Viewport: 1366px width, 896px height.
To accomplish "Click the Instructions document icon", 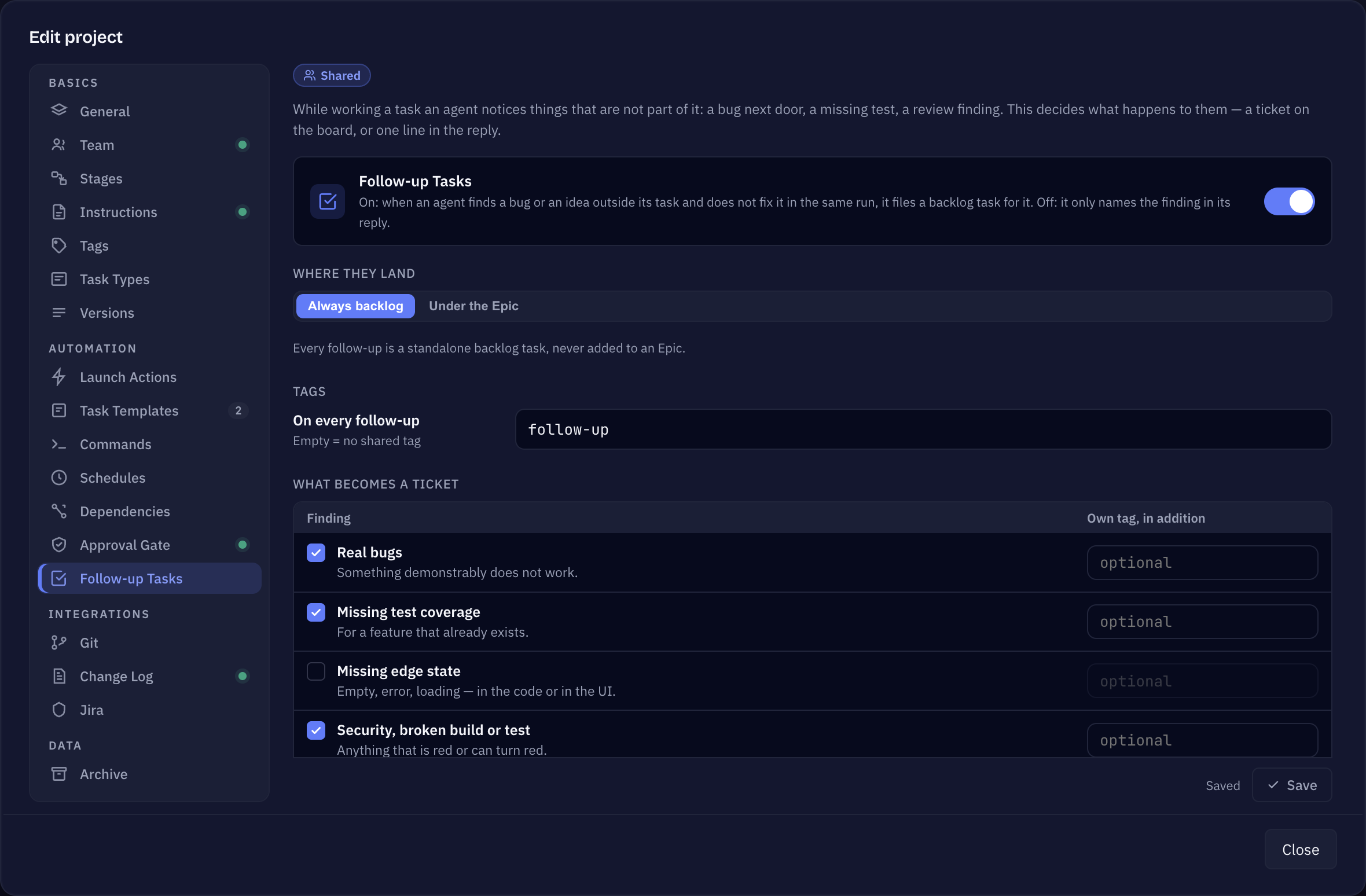I will (59, 211).
